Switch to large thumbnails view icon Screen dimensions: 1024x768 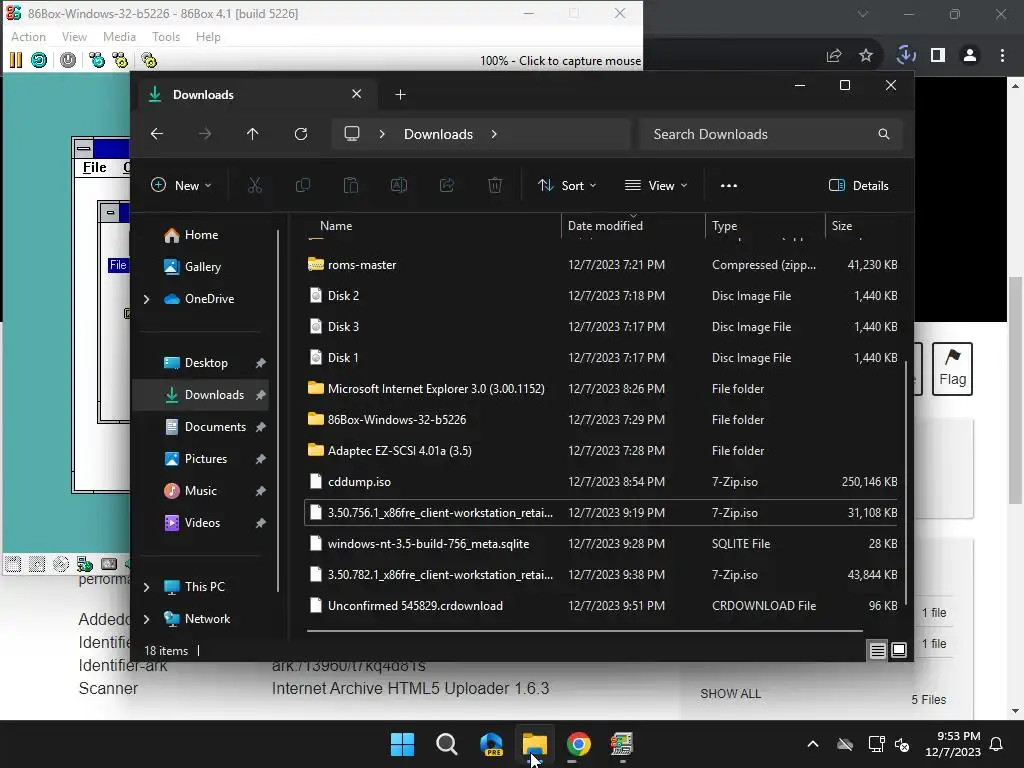(899, 650)
